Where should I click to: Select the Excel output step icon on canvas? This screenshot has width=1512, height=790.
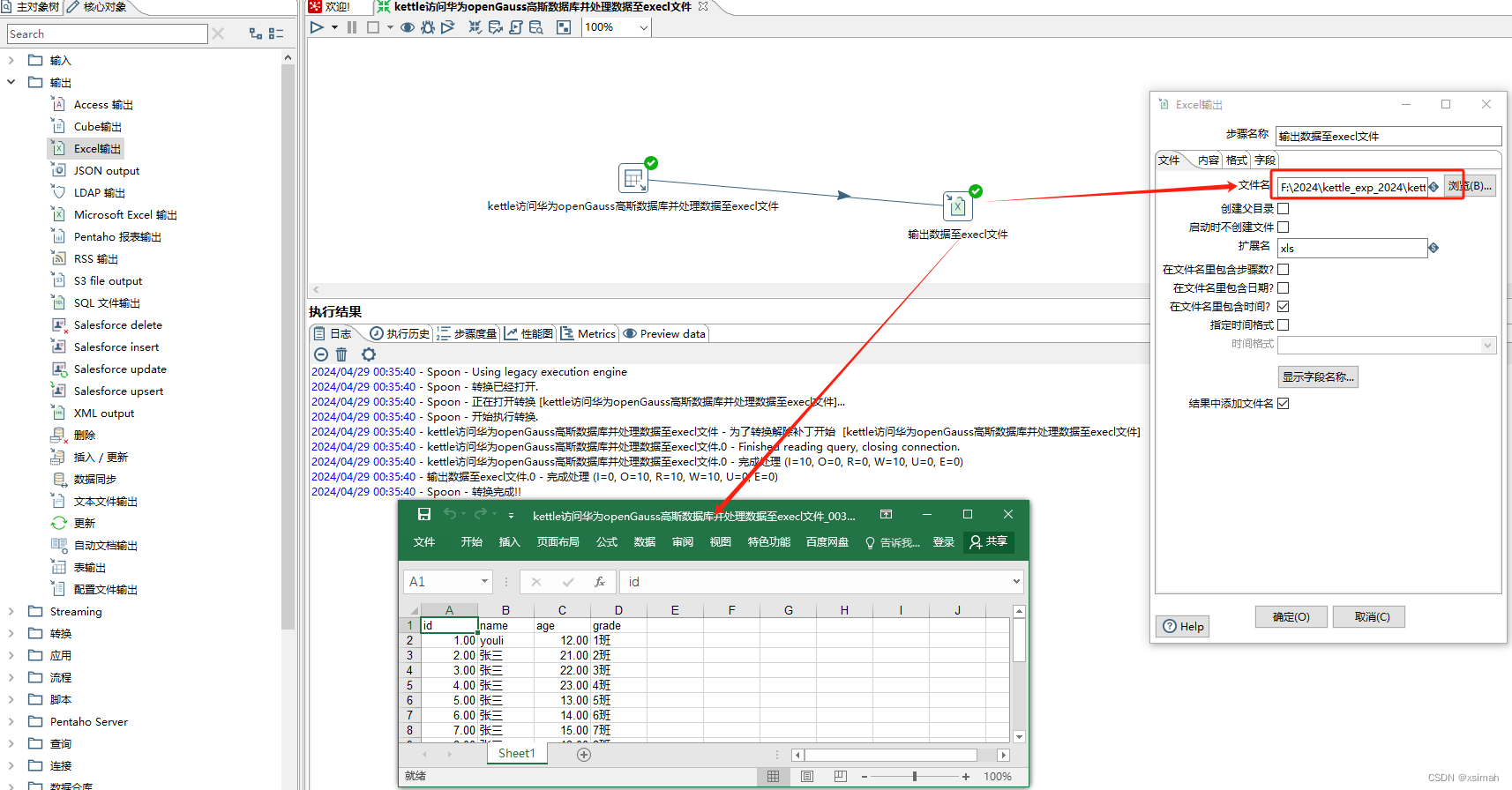(x=958, y=206)
